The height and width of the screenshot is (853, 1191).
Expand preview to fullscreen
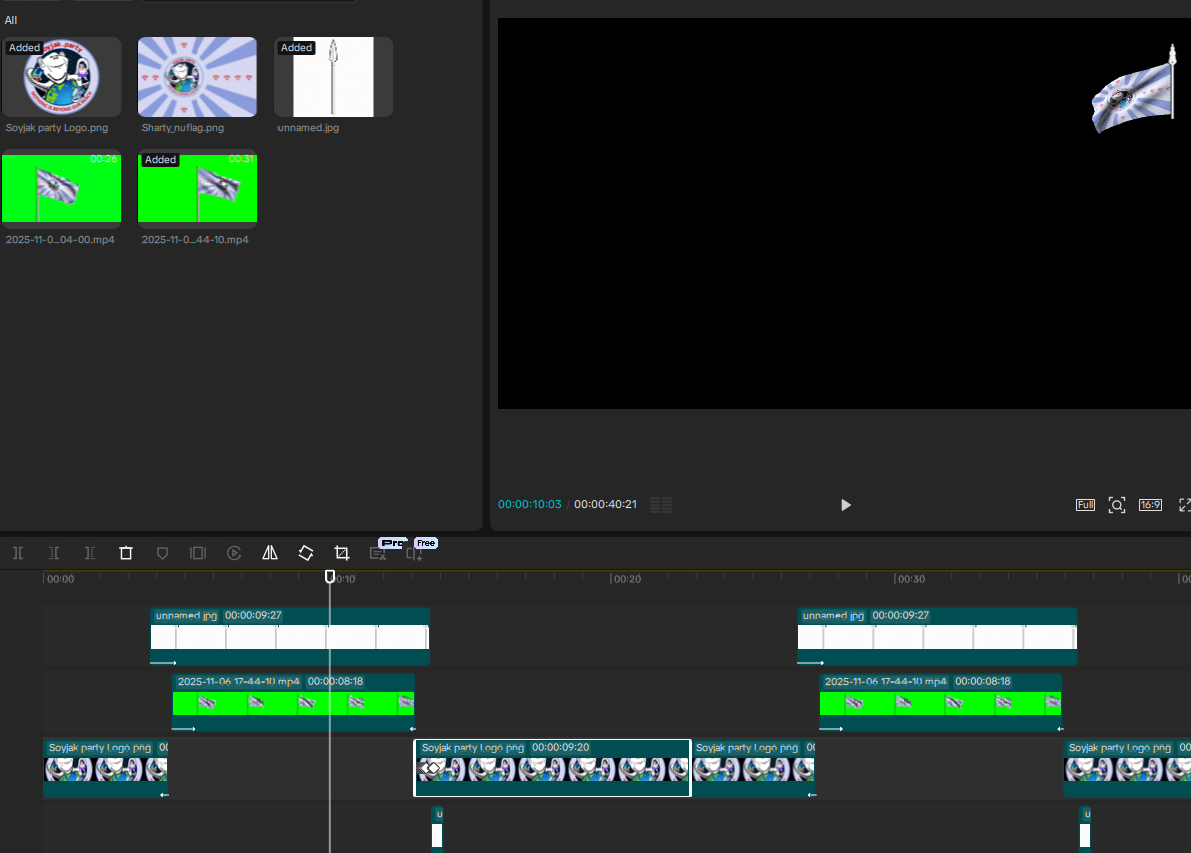point(1184,505)
